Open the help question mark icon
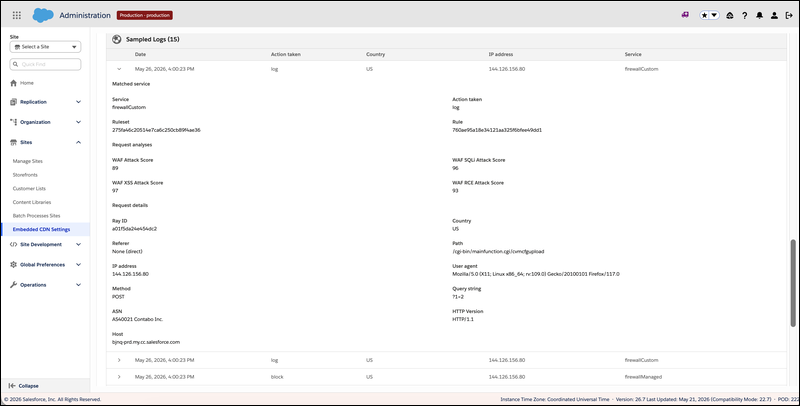This screenshot has height=406, width=800. tap(744, 16)
